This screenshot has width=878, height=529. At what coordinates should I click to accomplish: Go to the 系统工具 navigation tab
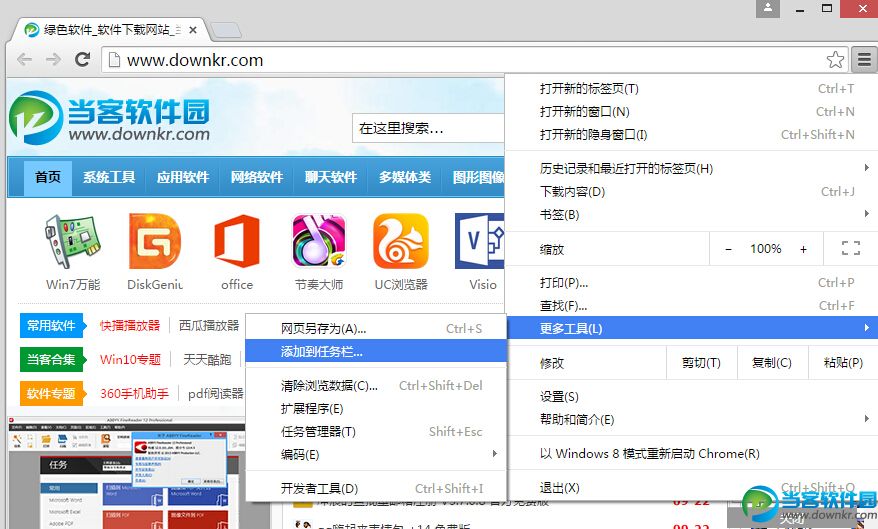point(109,177)
